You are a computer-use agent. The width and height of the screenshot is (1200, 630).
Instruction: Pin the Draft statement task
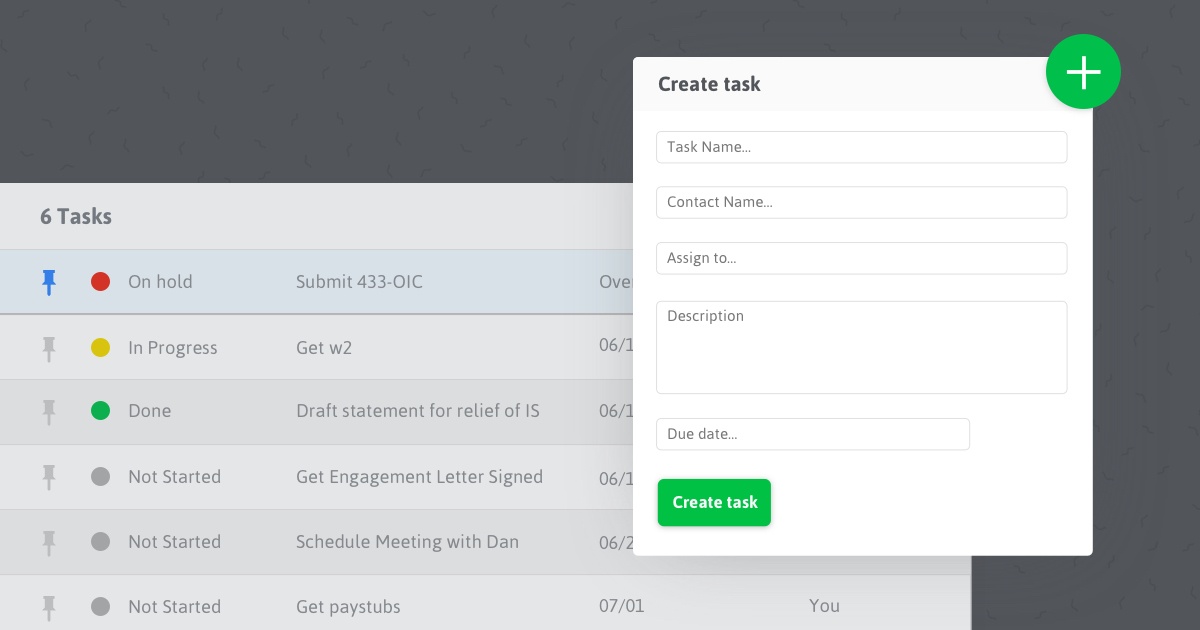coord(48,411)
